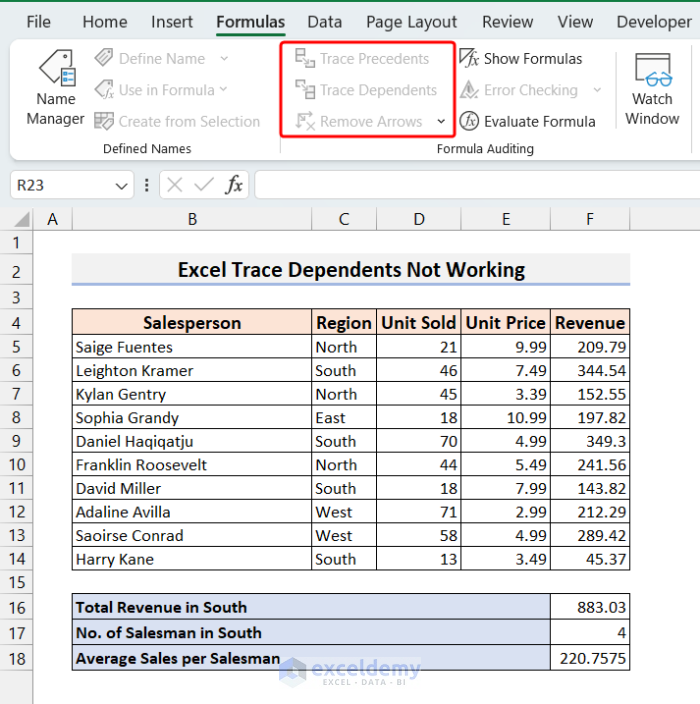Click the Trace Dependents label
Screen dimensions: 700x704
[378, 90]
